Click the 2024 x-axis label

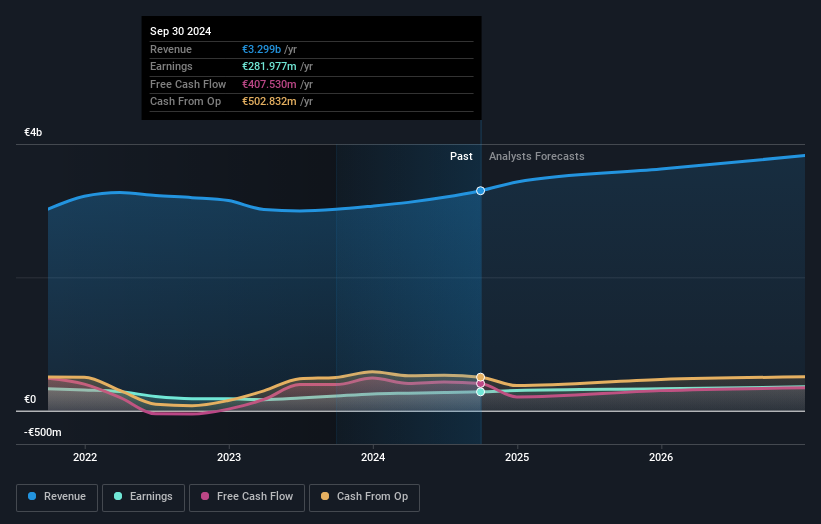tap(373, 457)
